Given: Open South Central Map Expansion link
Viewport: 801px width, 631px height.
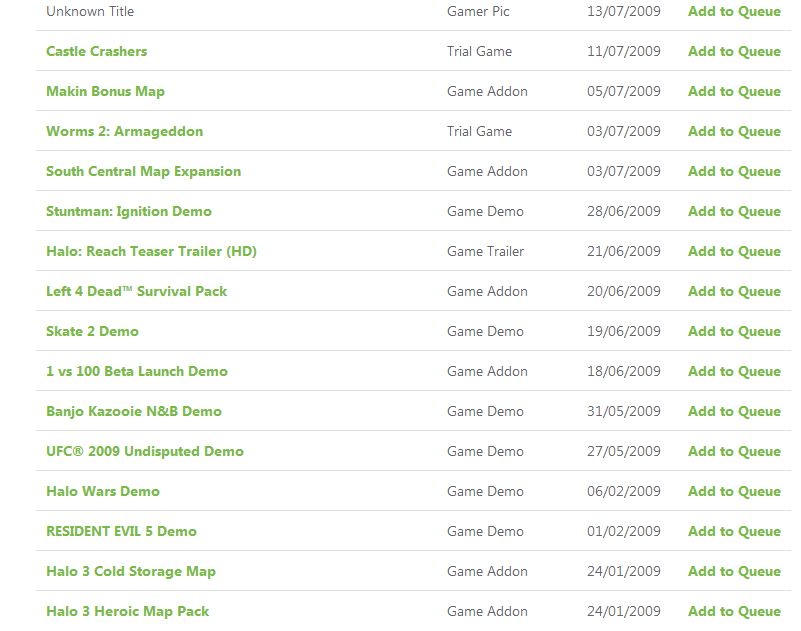Looking at the screenshot, I should pos(144,171).
